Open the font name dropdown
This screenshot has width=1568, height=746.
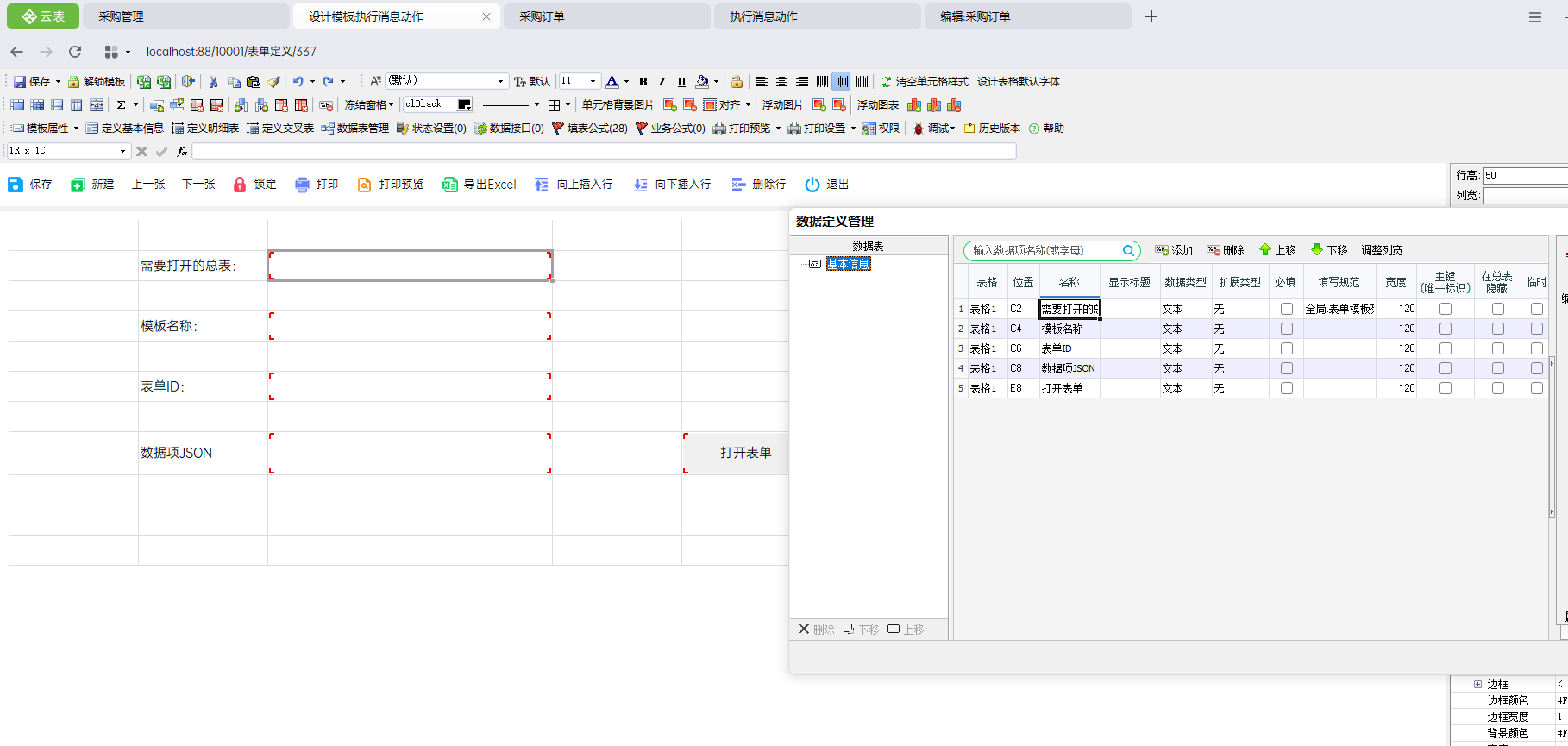click(x=500, y=82)
